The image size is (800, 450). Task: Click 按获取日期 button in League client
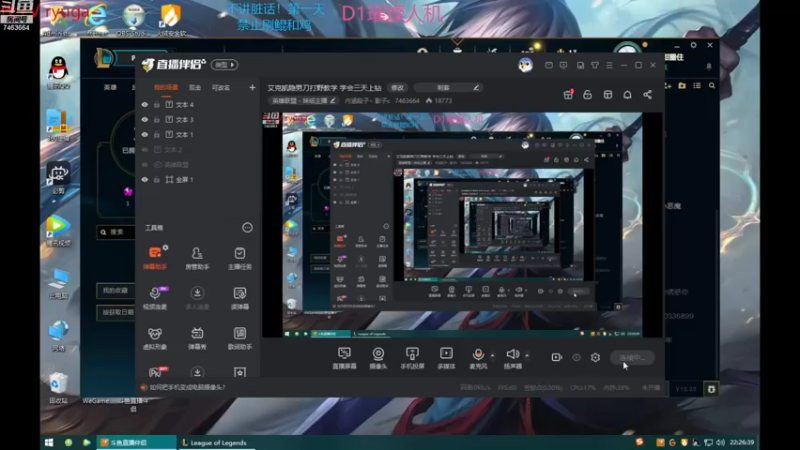pos(116,312)
